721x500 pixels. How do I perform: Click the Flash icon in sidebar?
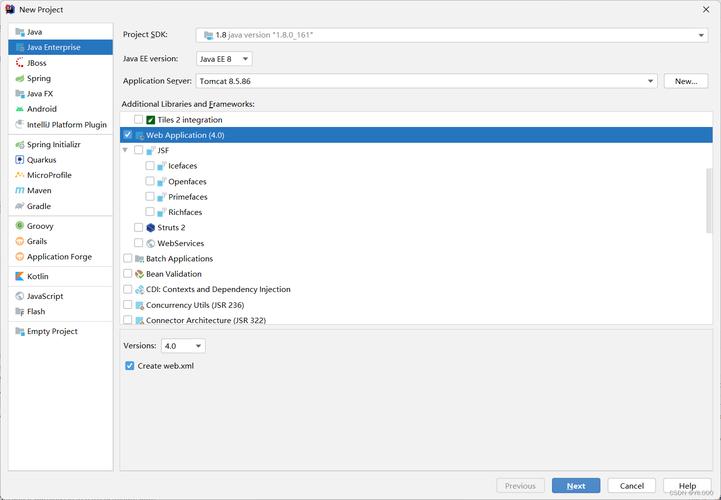[20, 311]
